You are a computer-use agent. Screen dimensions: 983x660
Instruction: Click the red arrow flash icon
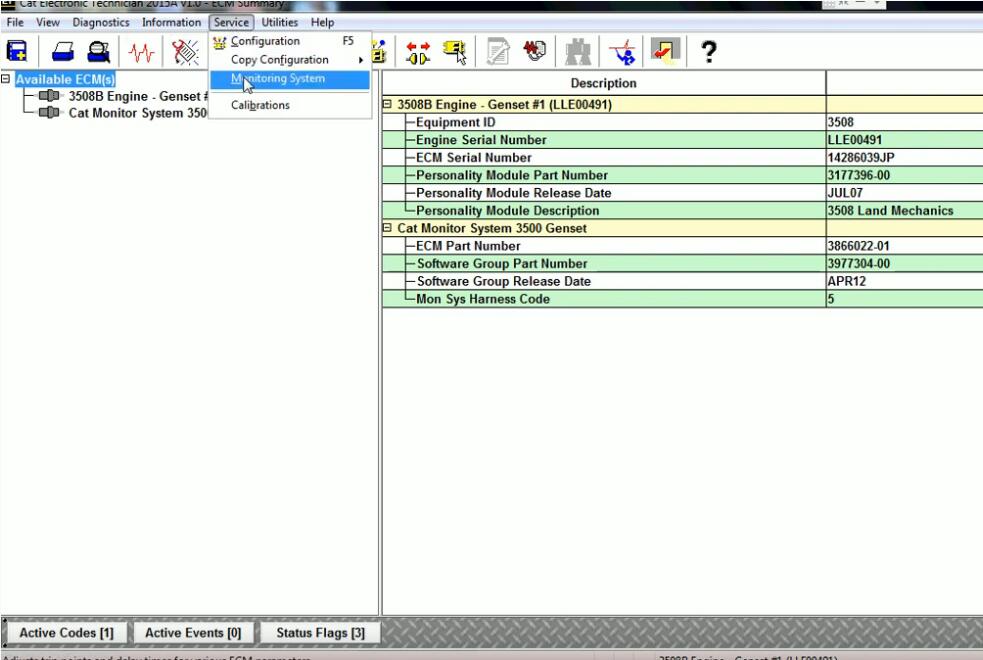(x=665, y=51)
